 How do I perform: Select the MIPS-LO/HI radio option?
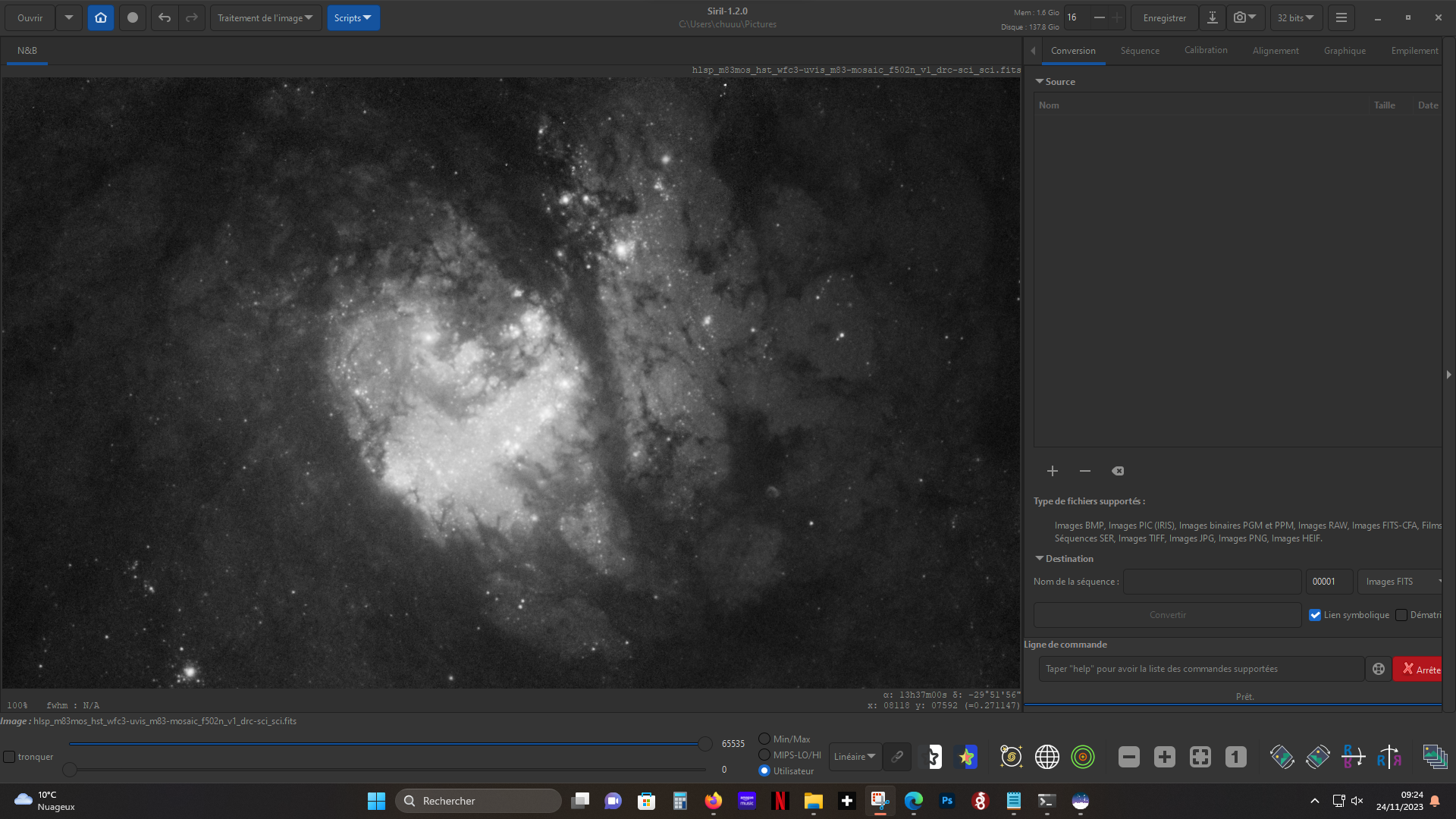pos(764,755)
